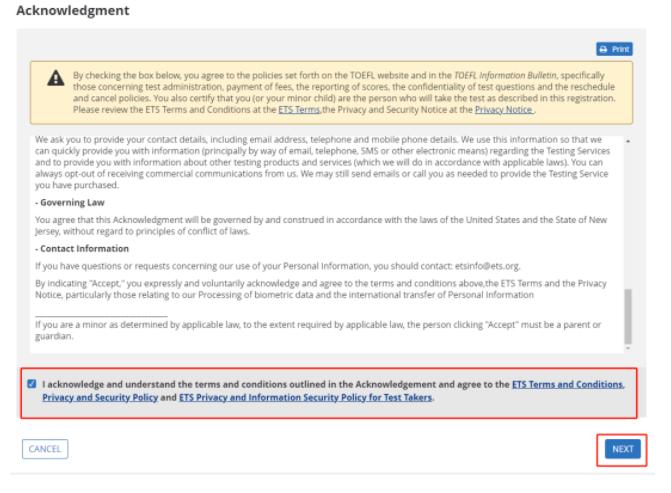Click the warning triangle icon

[56, 78]
